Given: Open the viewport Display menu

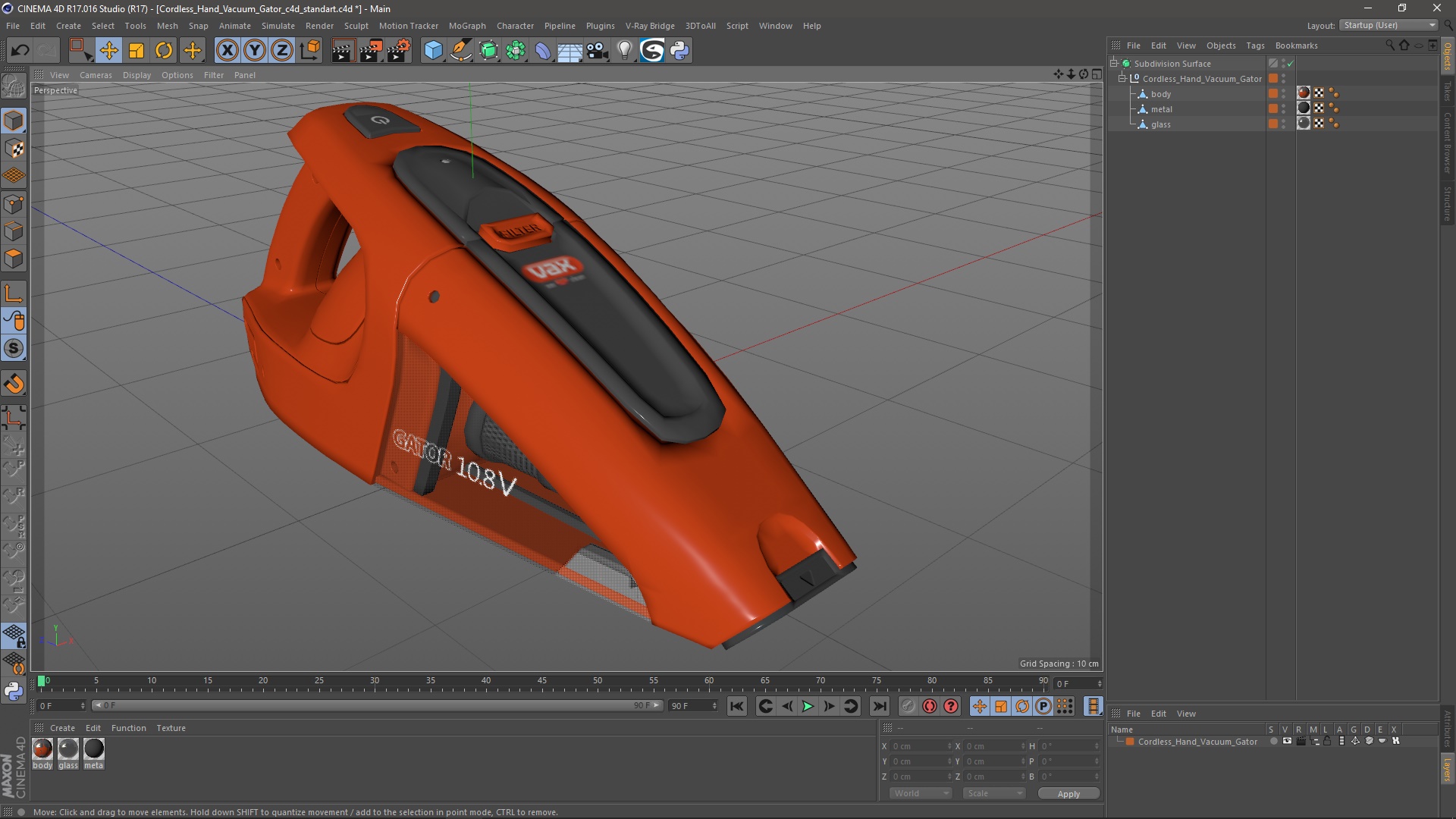Looking at the screenshot, I should (137, 75).
